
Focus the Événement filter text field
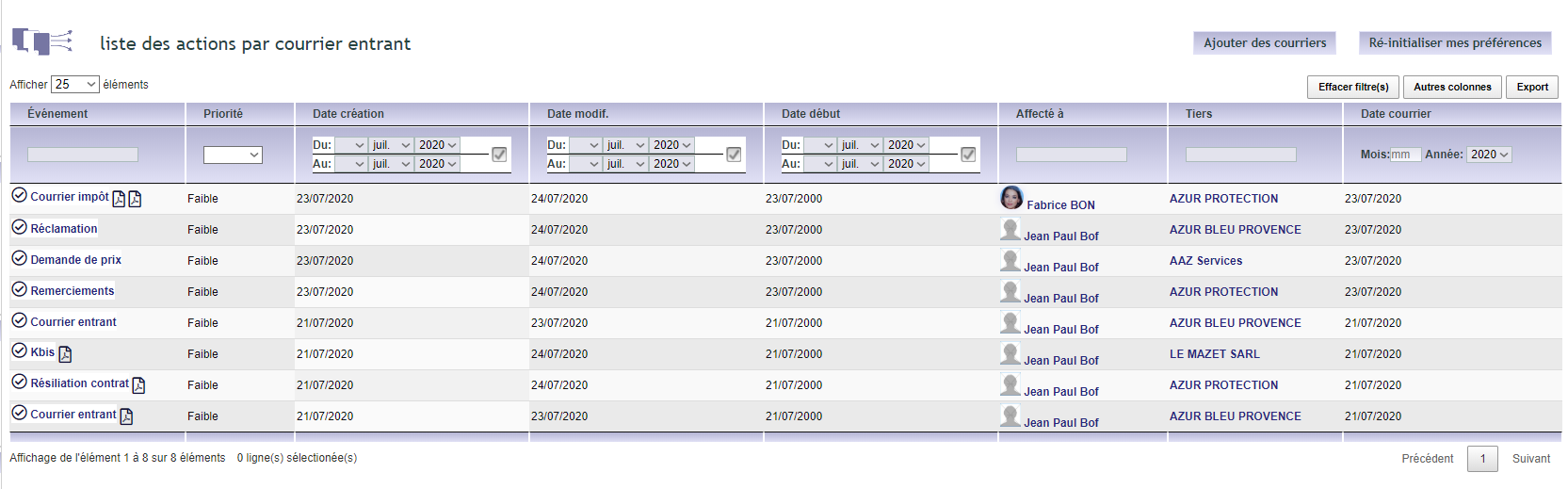pyautogui.click(x=83, y=155)
